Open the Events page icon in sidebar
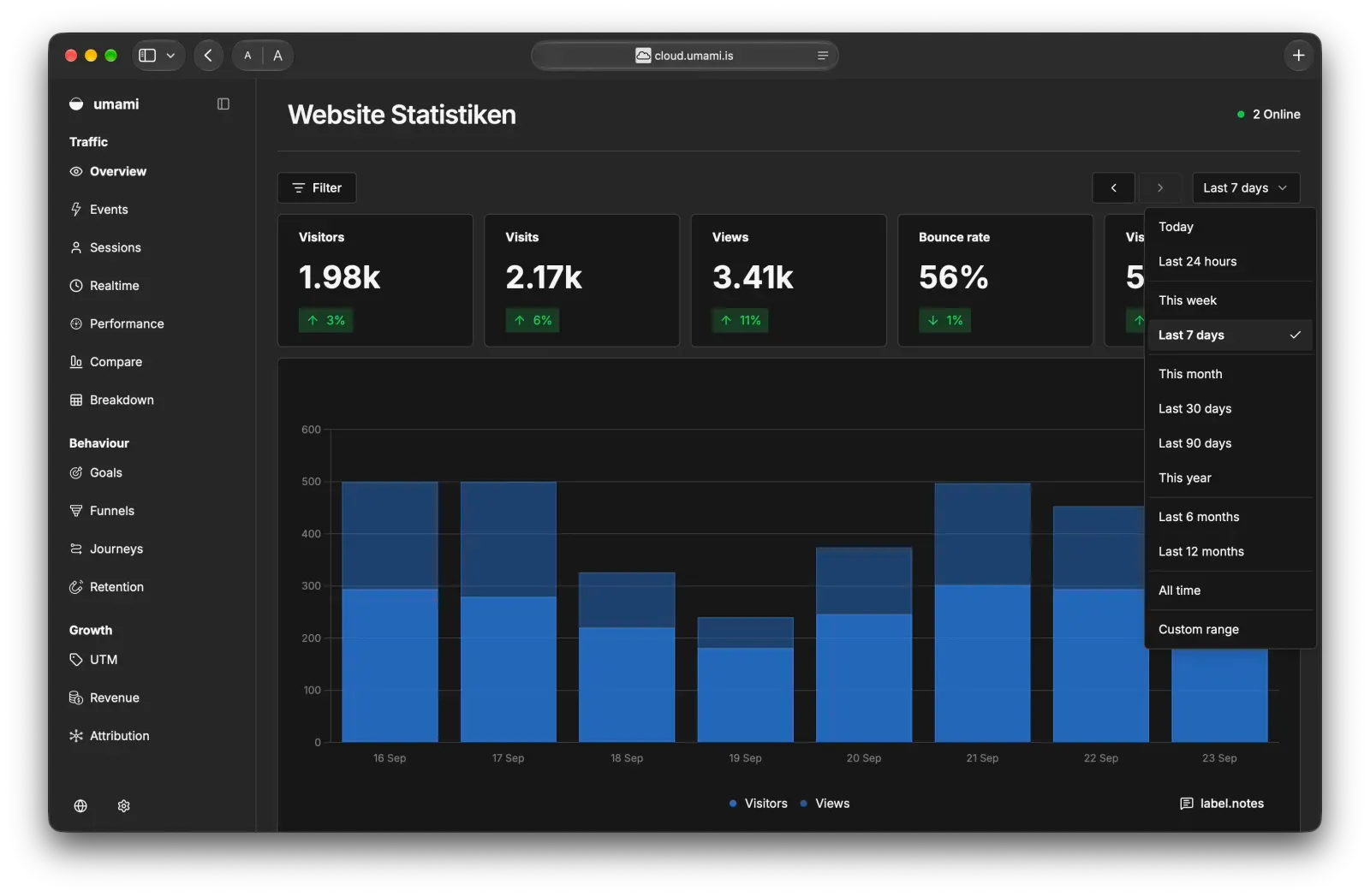The width and height of the screenshot is (1370, 896). 76,210
